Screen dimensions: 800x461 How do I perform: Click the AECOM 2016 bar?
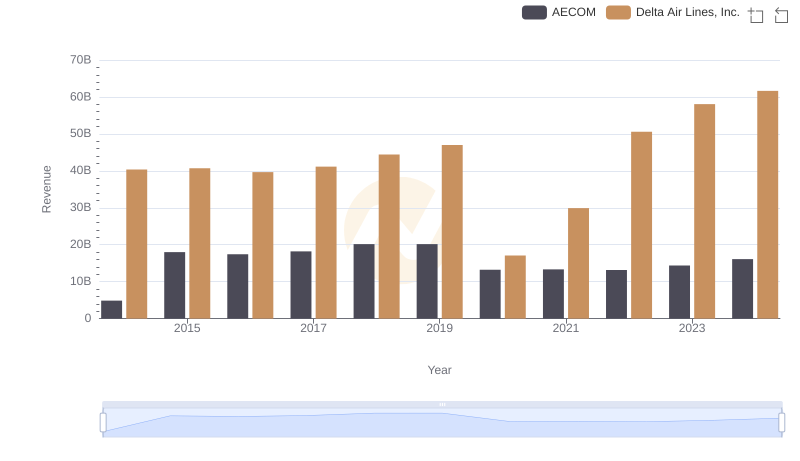(238, 286)
